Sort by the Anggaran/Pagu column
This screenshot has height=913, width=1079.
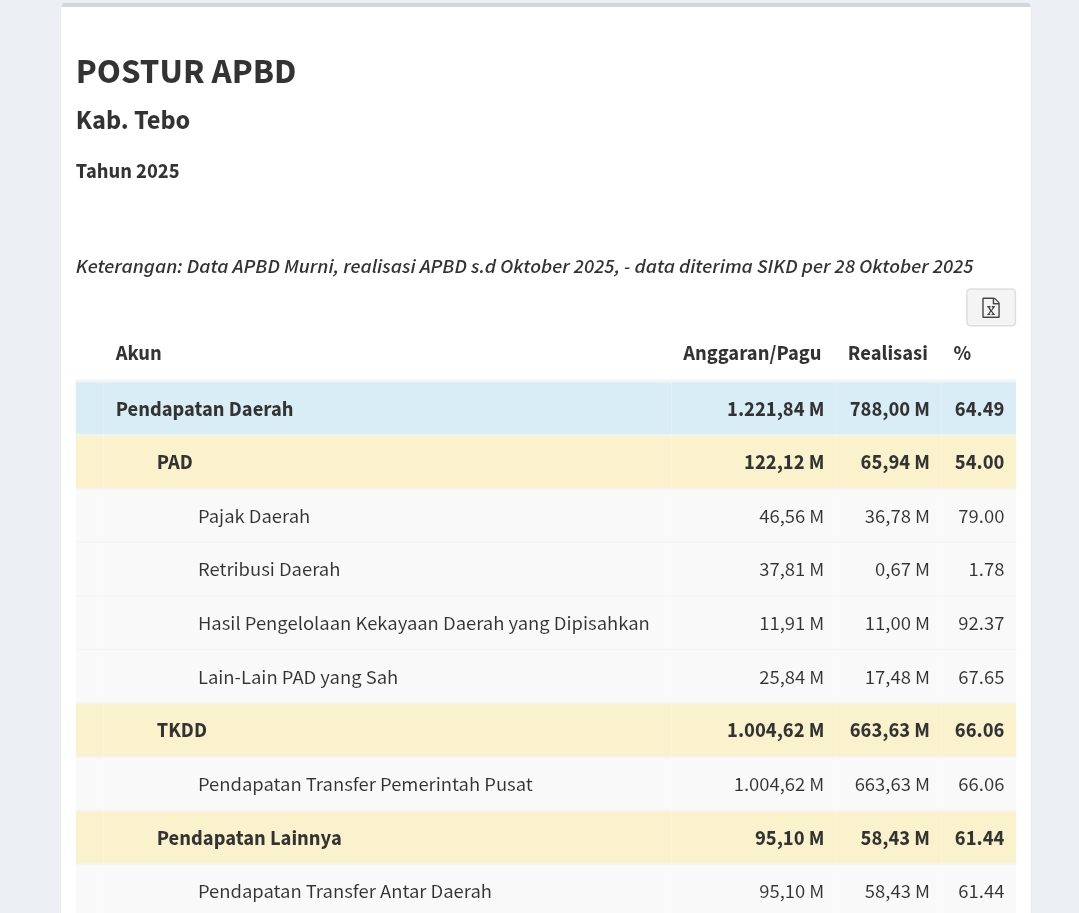(x=751, y=352)
